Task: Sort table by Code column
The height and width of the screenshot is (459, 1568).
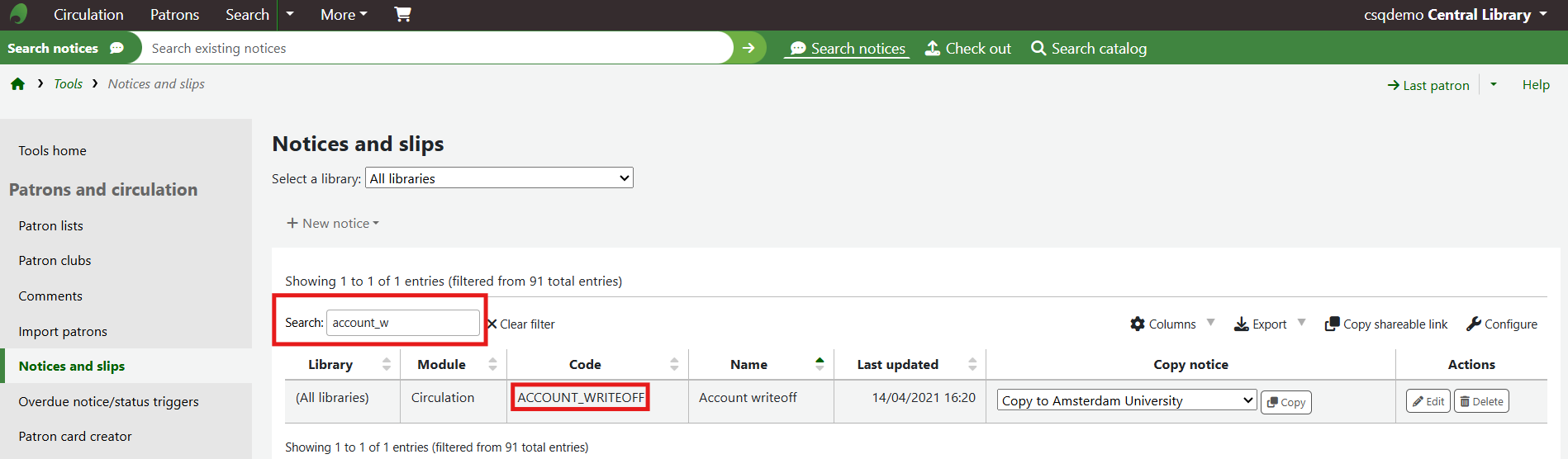Action: pyautogui.click(x=585, y=364)
